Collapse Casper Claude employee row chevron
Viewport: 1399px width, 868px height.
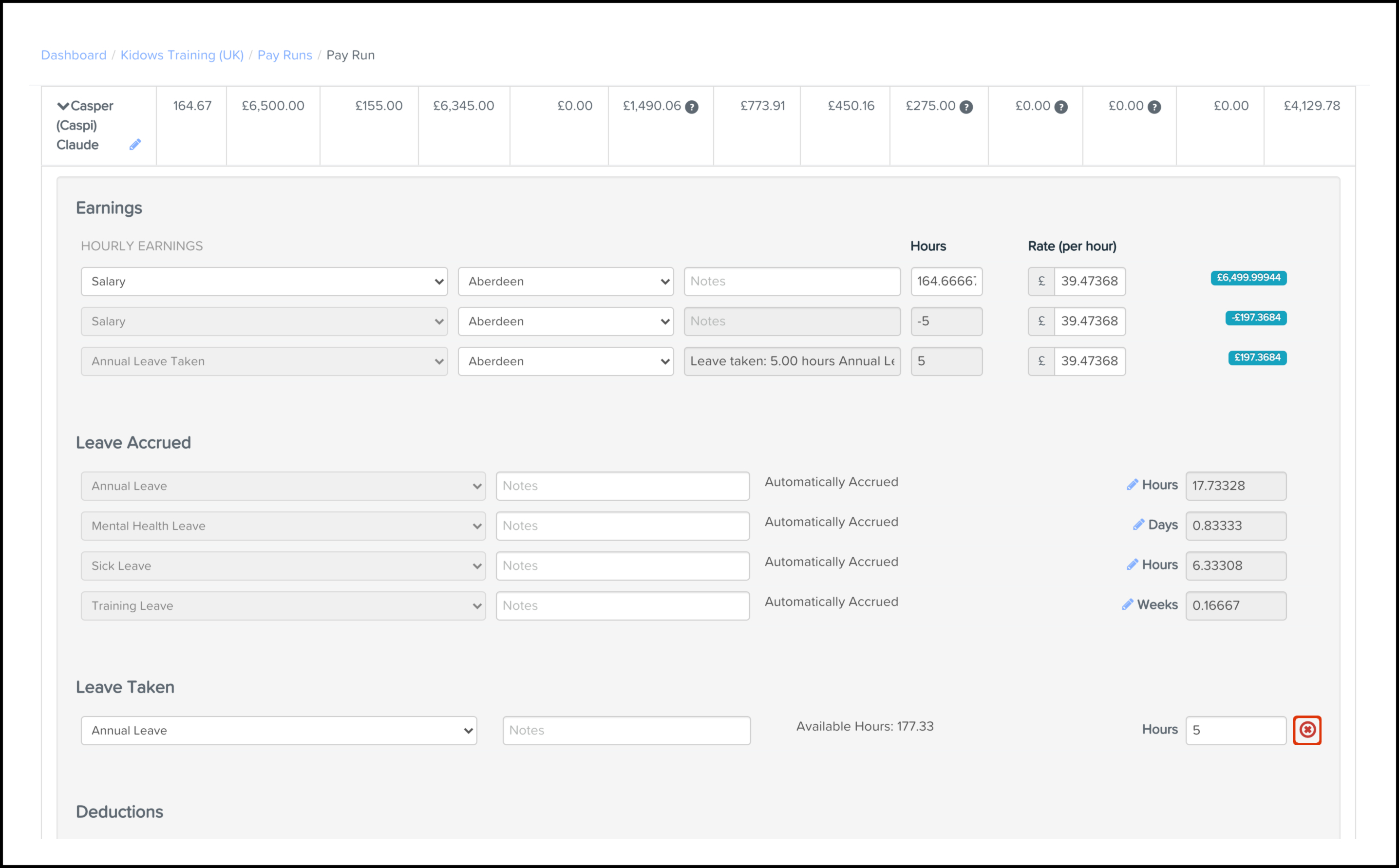(x=63, y=106)
